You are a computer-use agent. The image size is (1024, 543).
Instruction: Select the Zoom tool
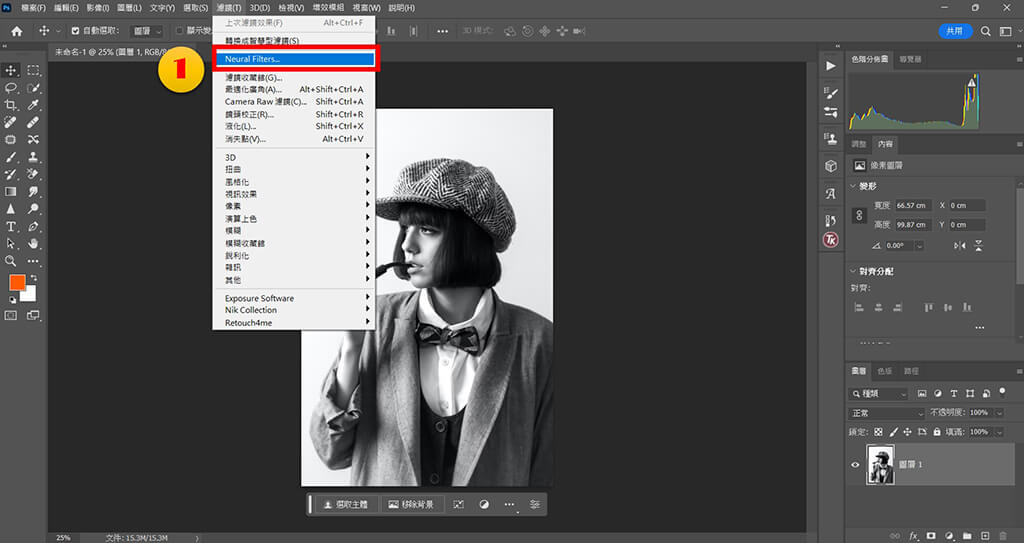tap(11, 261)
